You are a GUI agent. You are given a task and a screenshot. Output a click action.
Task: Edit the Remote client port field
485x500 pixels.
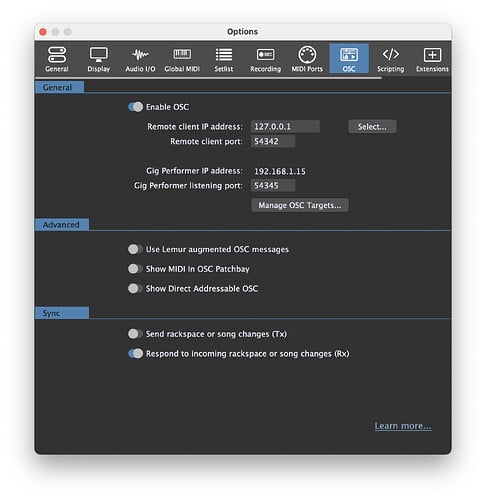coord(273,141)
